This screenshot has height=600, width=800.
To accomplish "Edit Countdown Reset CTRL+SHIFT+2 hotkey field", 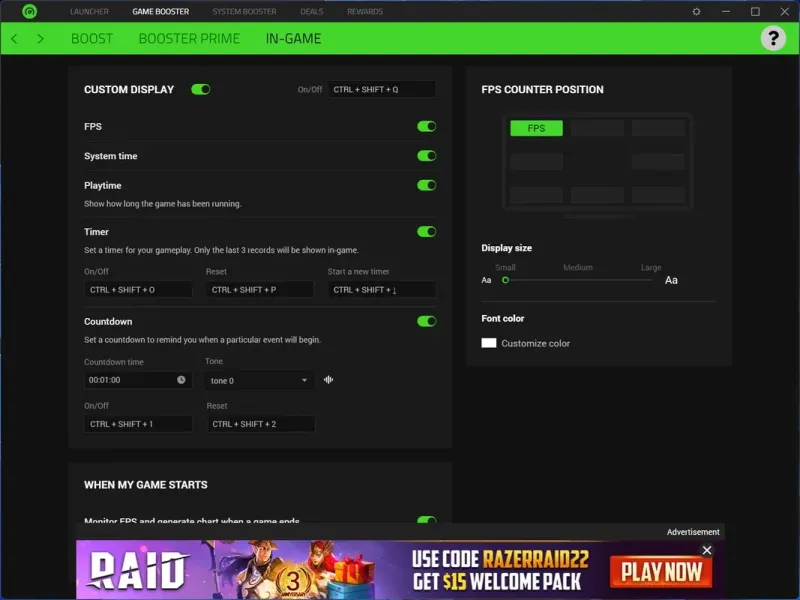I will pyautogui.click(x=261, y=424).
